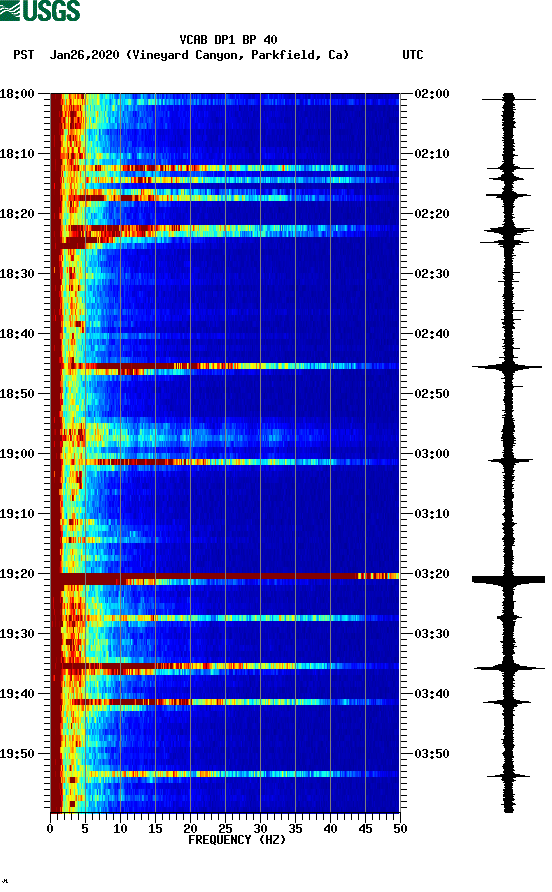Click the 19:50 PST time label
Screen dimensions: 552x892
tap(17, 754)
